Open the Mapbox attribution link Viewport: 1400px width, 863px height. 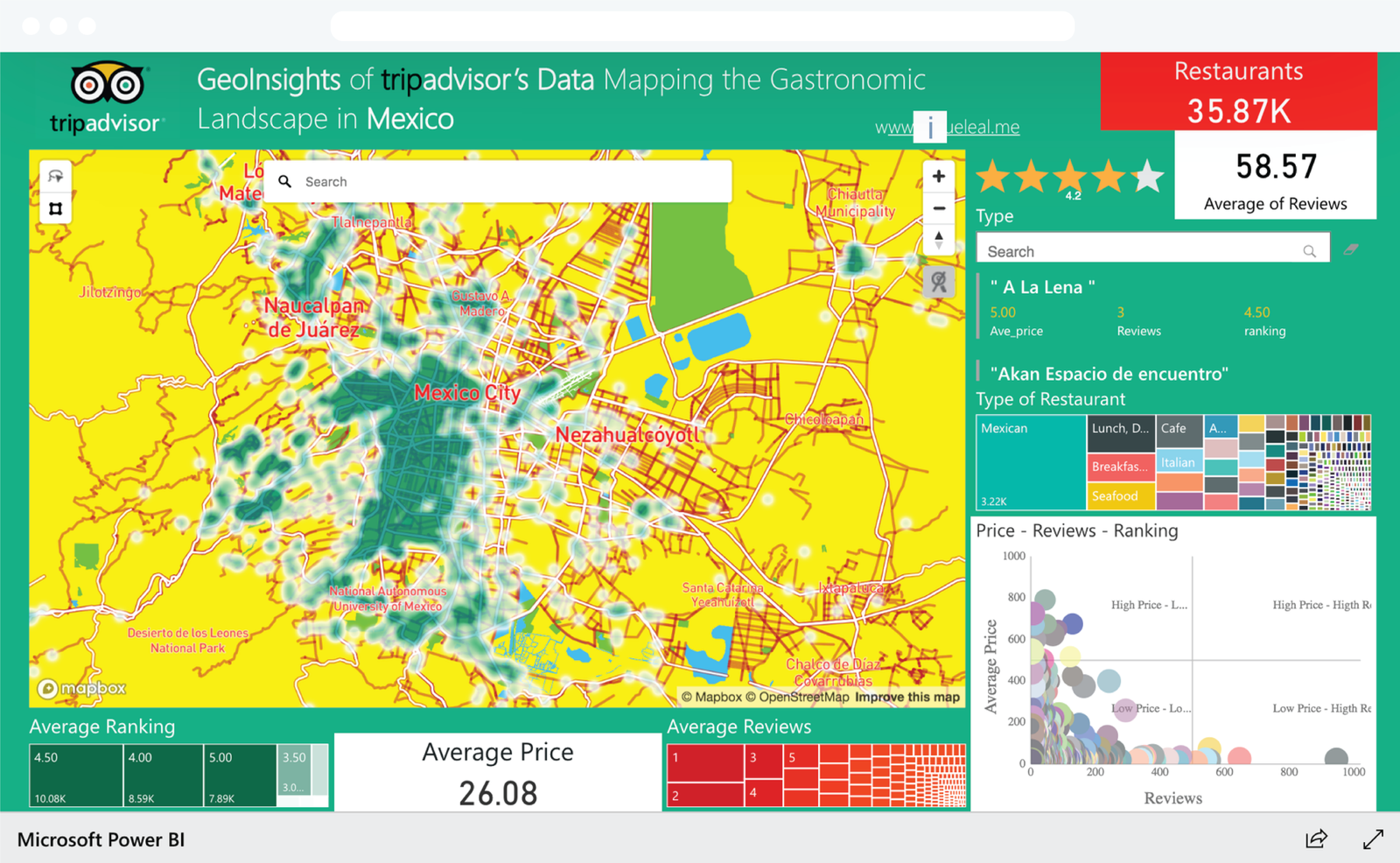(x=711, y=697)
